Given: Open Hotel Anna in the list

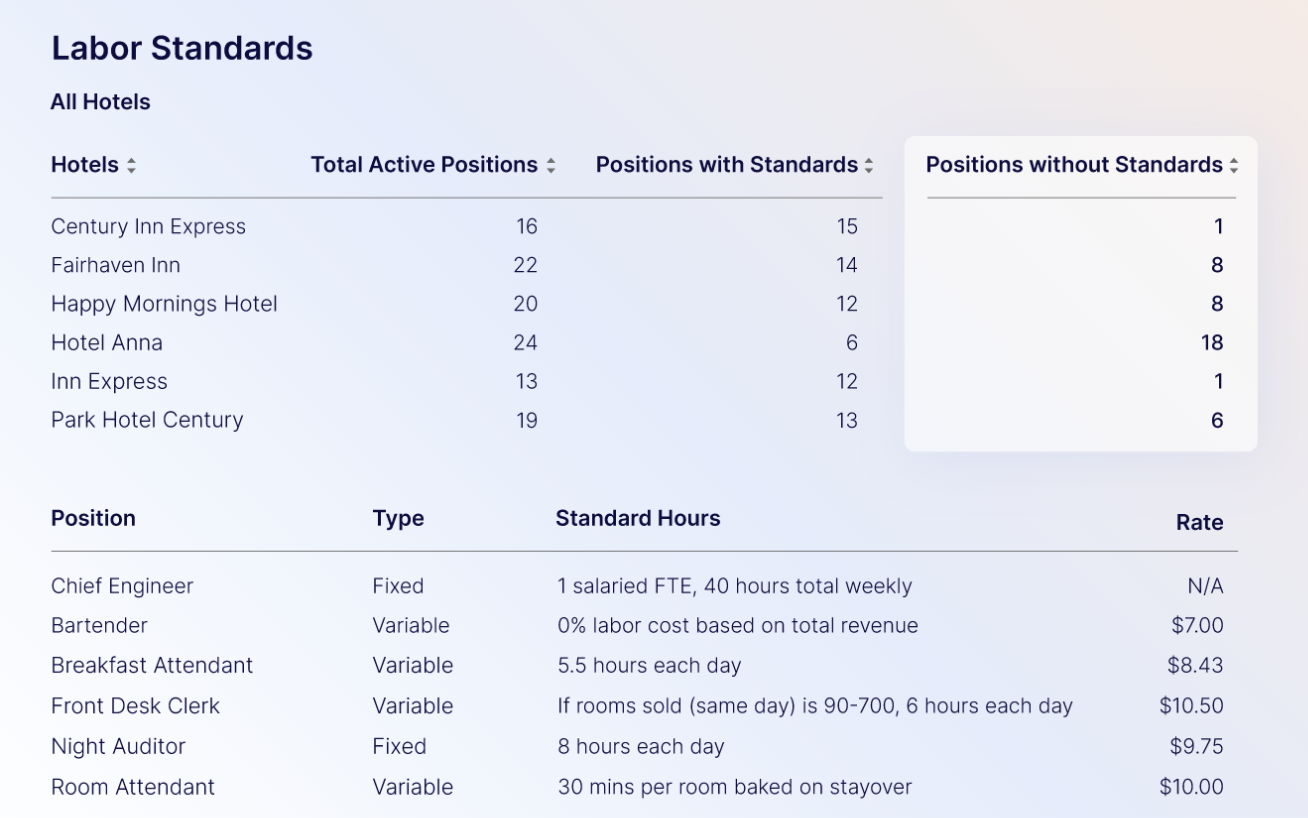Looking at the screenshot, I should pyautogui.click(x=107, y=343).
